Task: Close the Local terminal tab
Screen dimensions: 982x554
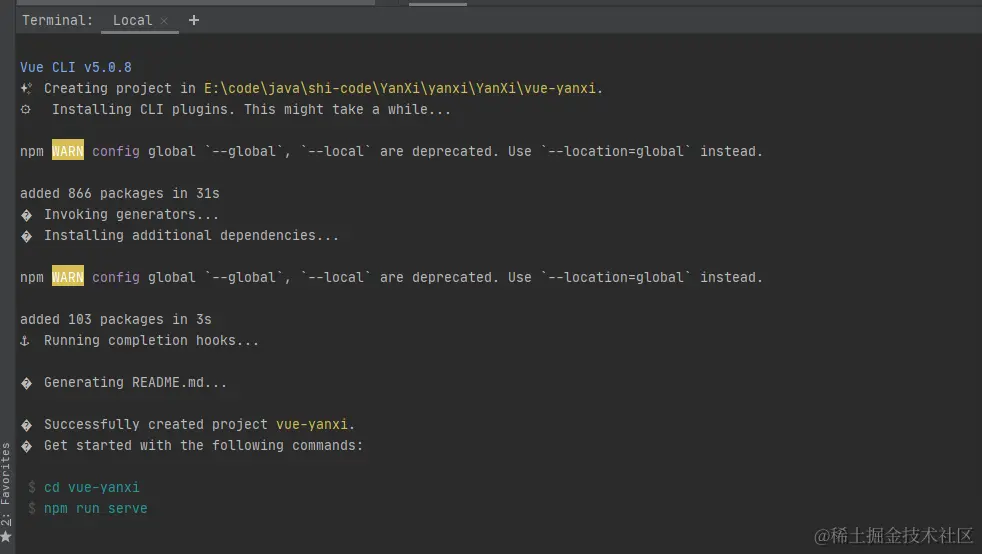Action: 164,21
